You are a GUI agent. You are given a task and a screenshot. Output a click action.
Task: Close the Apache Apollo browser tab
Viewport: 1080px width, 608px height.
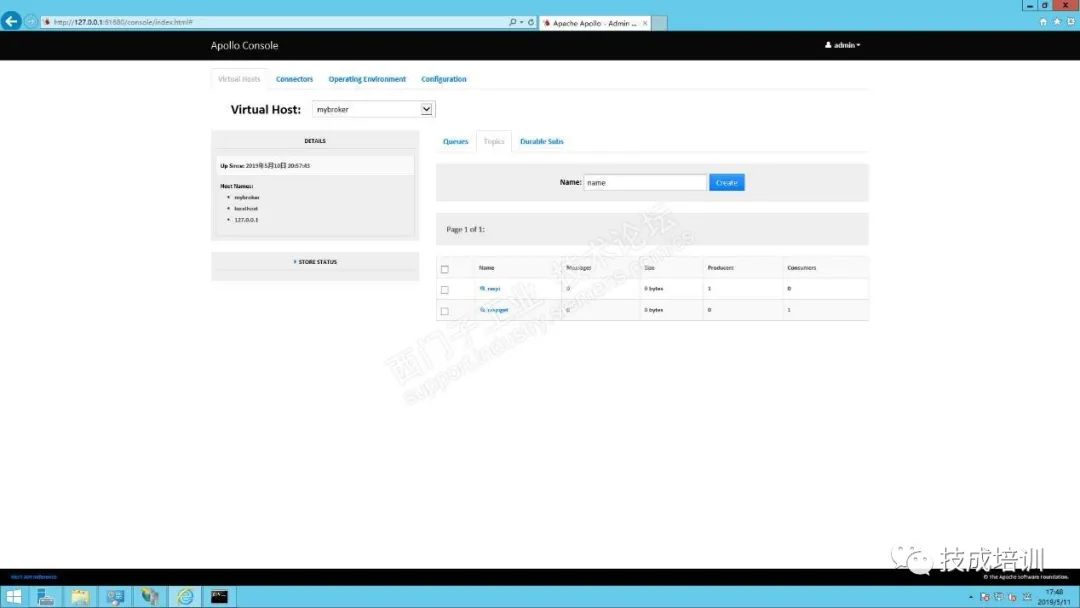click(645, 23)
